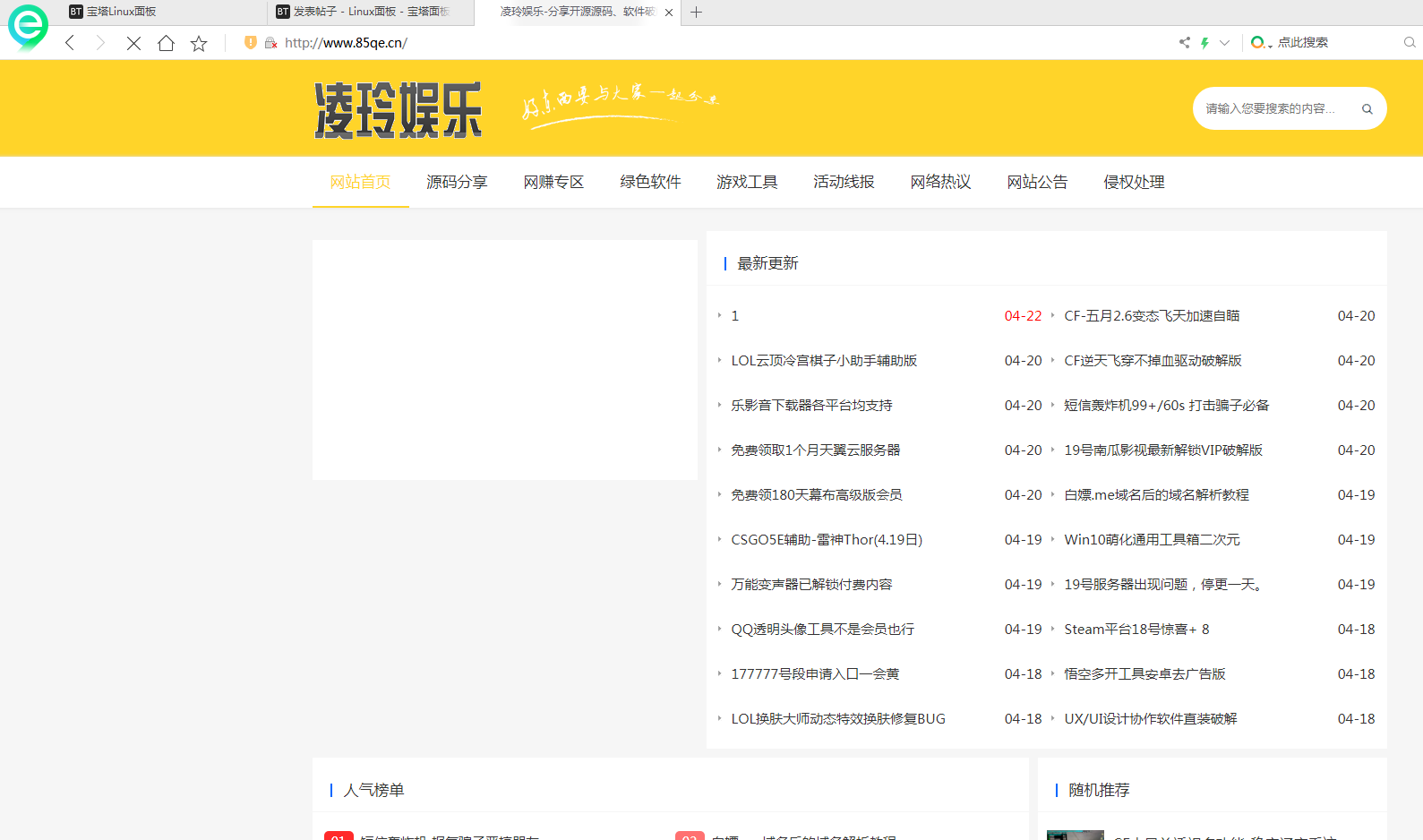
Task: Switch to the 宝塔Linux面板 tab
Action: pos(121,12)
